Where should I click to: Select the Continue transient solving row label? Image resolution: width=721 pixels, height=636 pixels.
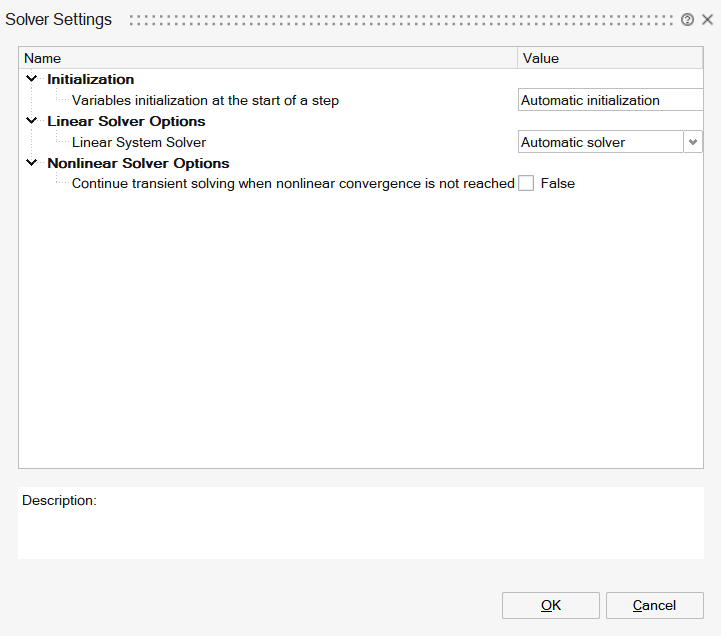click(x=293, y=184)
